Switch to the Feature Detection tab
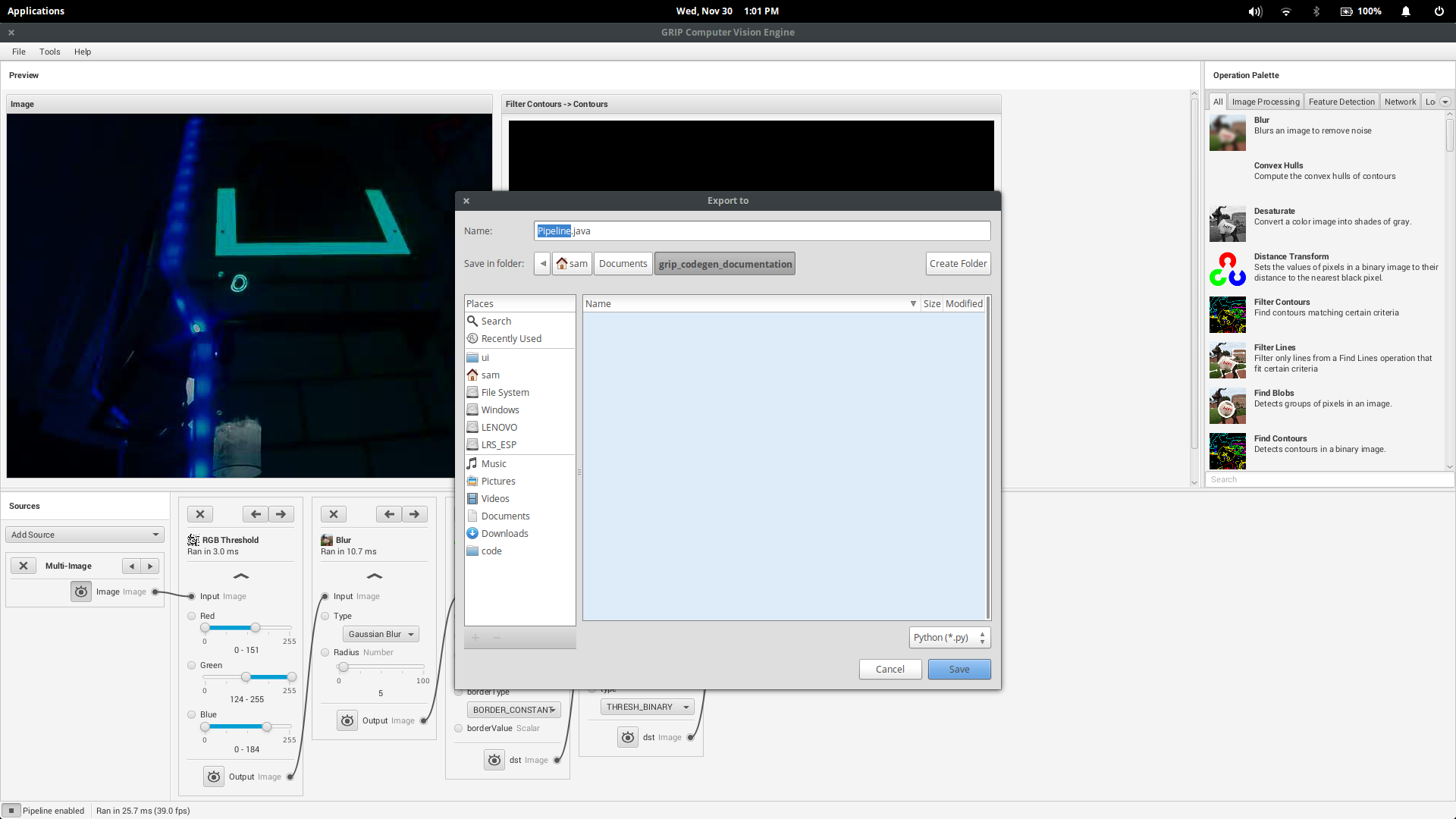 [x=1341, y=101]
